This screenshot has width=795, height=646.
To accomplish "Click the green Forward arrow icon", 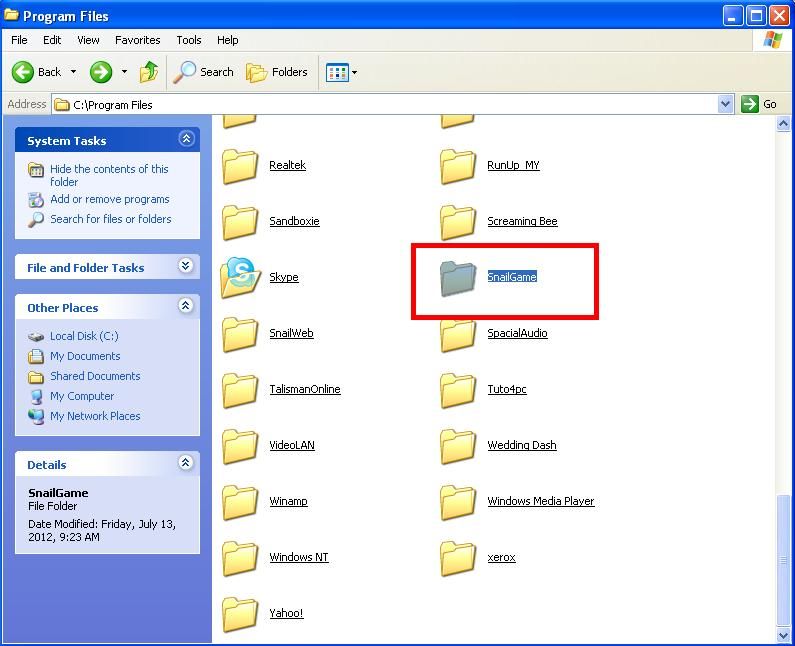I will tap(101, 72).
